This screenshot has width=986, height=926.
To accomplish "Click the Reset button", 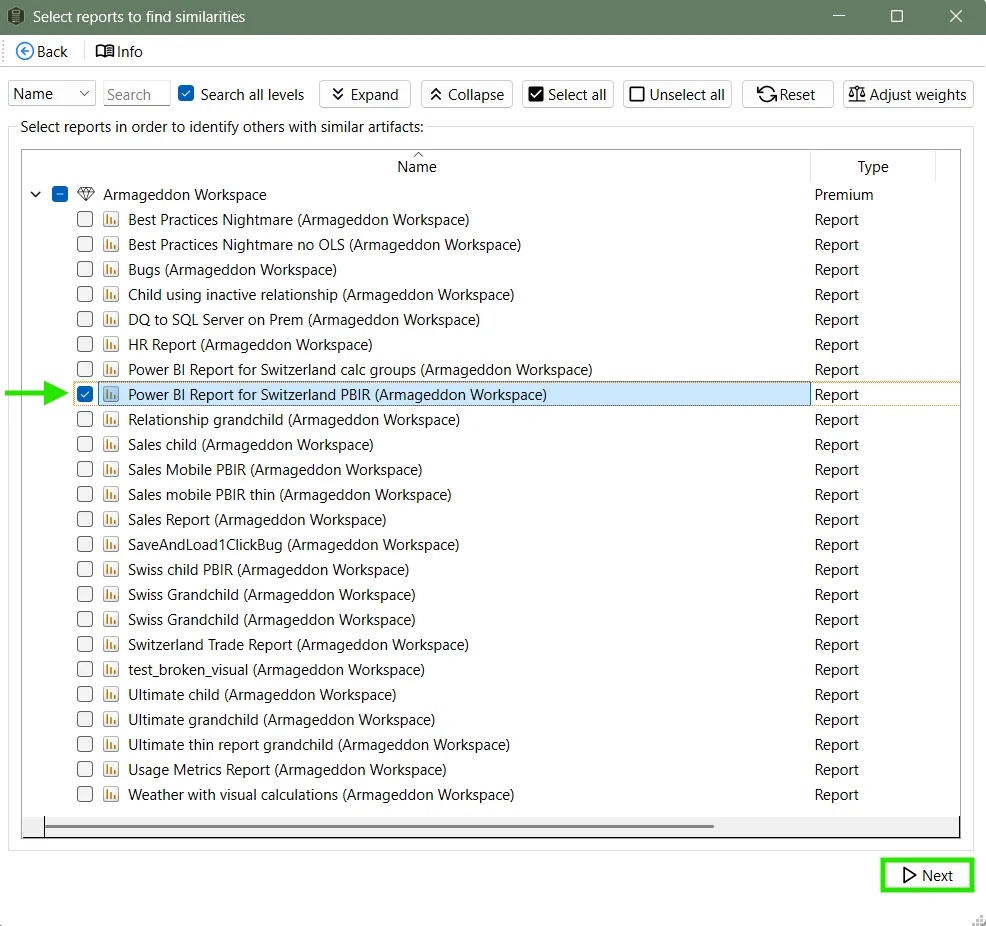I will pyautogui.click(x=787, y=94).
